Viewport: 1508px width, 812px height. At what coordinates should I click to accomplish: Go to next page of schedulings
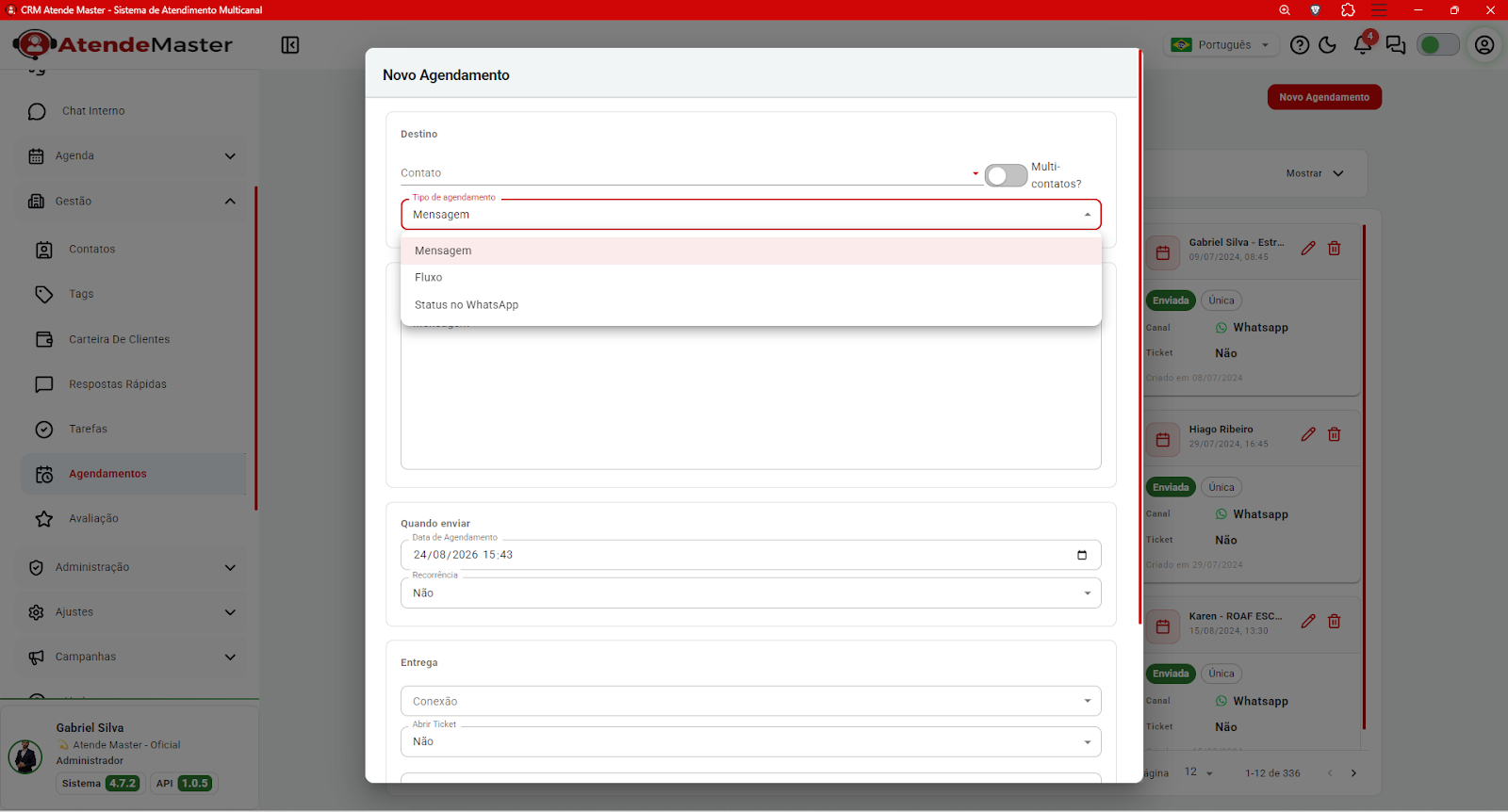(1353, 773)
